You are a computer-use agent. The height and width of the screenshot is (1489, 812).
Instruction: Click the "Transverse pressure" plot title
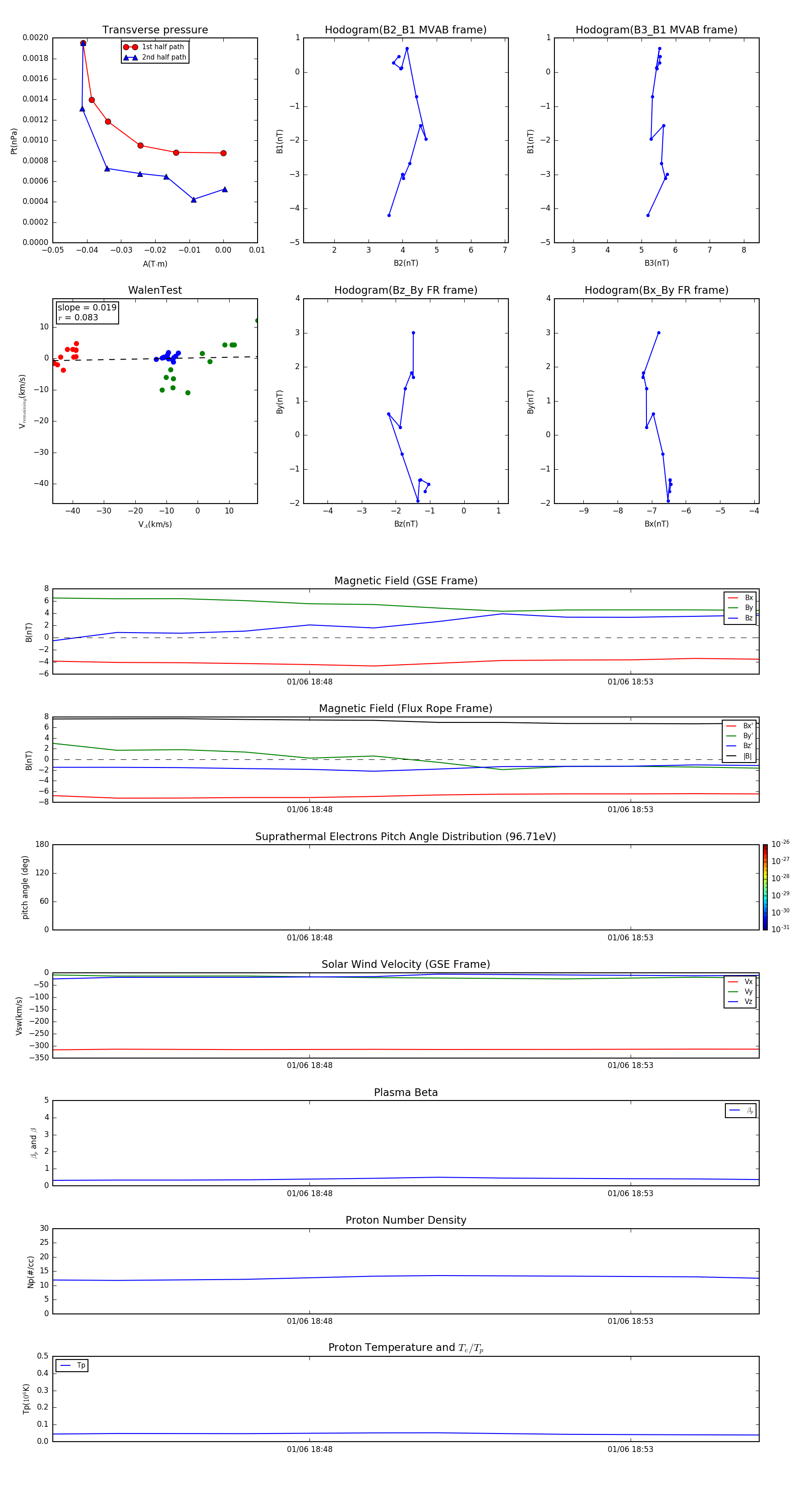point(155,30)
